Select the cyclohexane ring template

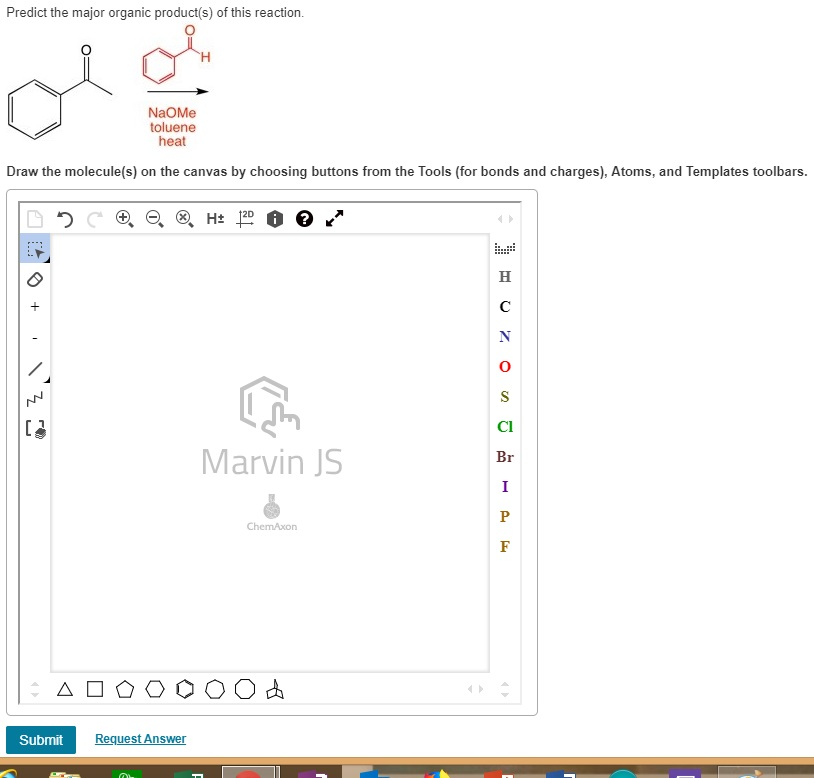[x=153, y=688]
